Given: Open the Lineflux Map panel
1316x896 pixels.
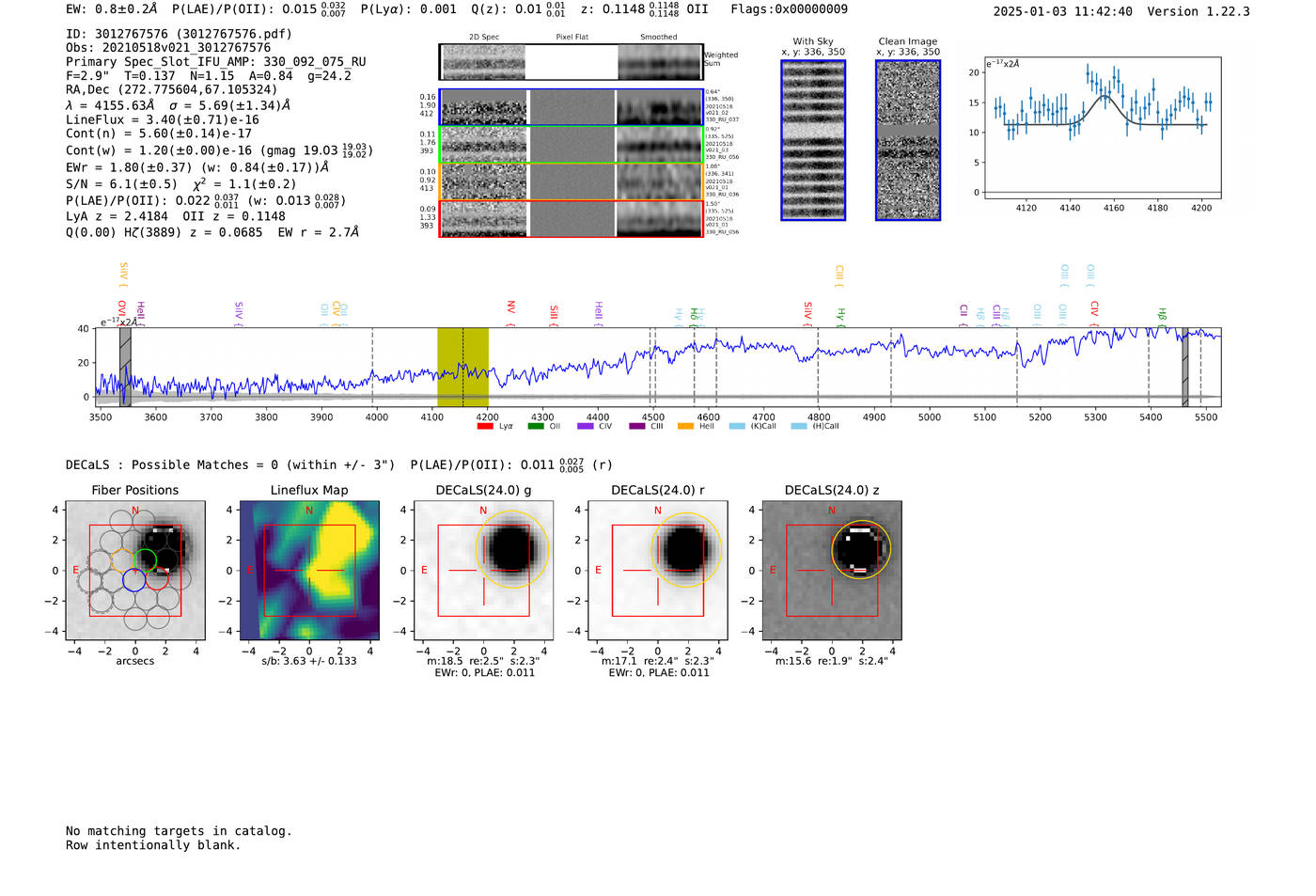Looking at the screenshot, I should pos(309,571).
